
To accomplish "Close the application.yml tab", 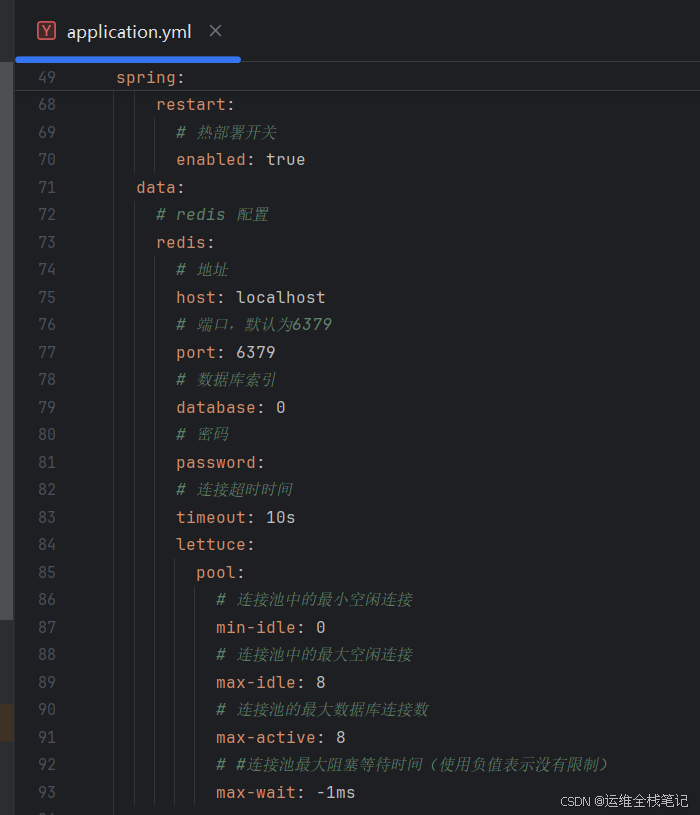I will pyautogui.click(x=215, y=31).
